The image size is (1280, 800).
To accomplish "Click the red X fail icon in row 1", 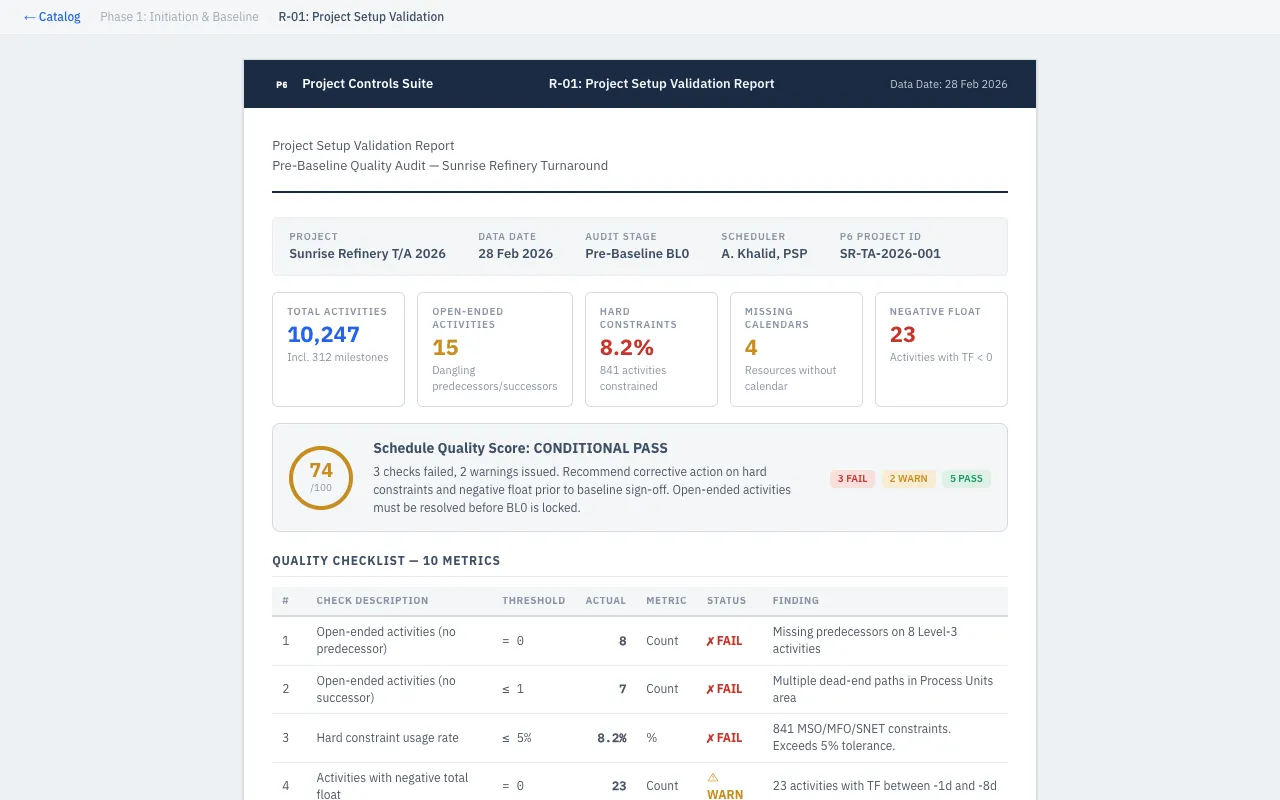I will tap(710, 641).
